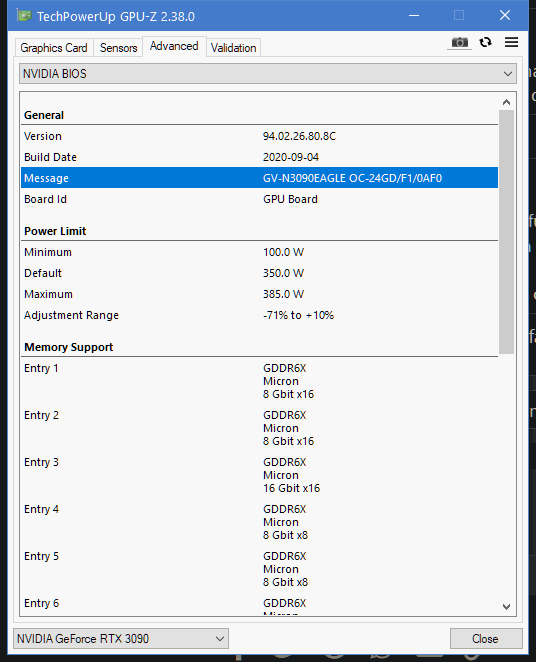Viewport: 536px width, 662px height.
Task: Select the Maximum power limit row
Action: pos(259,294)
